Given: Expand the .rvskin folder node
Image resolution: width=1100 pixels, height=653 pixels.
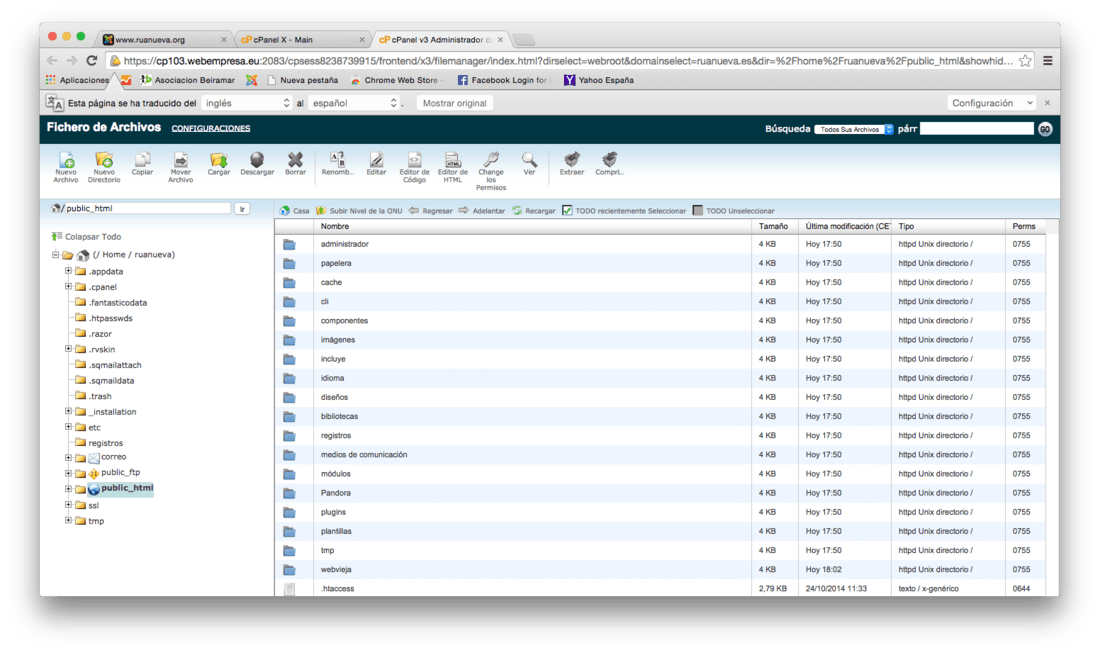Looking at the screenshot, I should point(68,349).
